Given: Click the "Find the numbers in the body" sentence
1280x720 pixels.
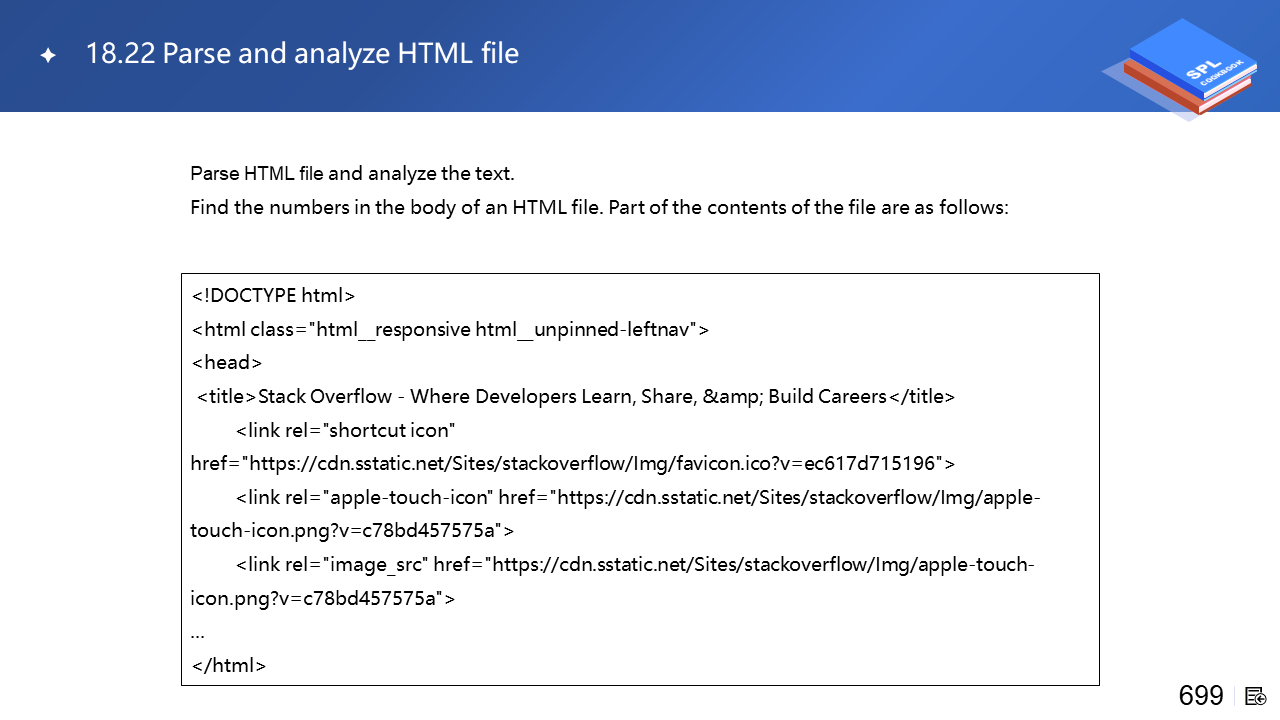Looking at the screenshot, I should (599, 209).
